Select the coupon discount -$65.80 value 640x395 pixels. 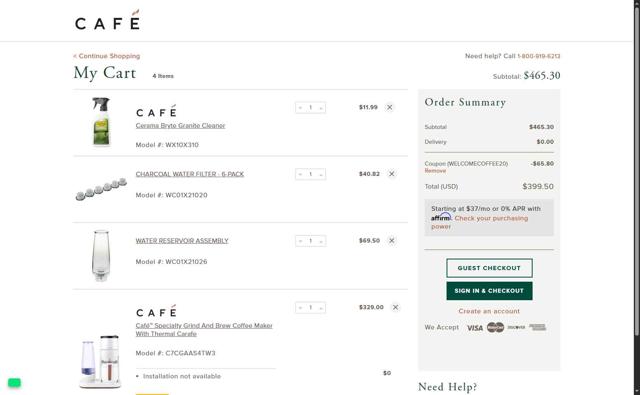(542, 164)
